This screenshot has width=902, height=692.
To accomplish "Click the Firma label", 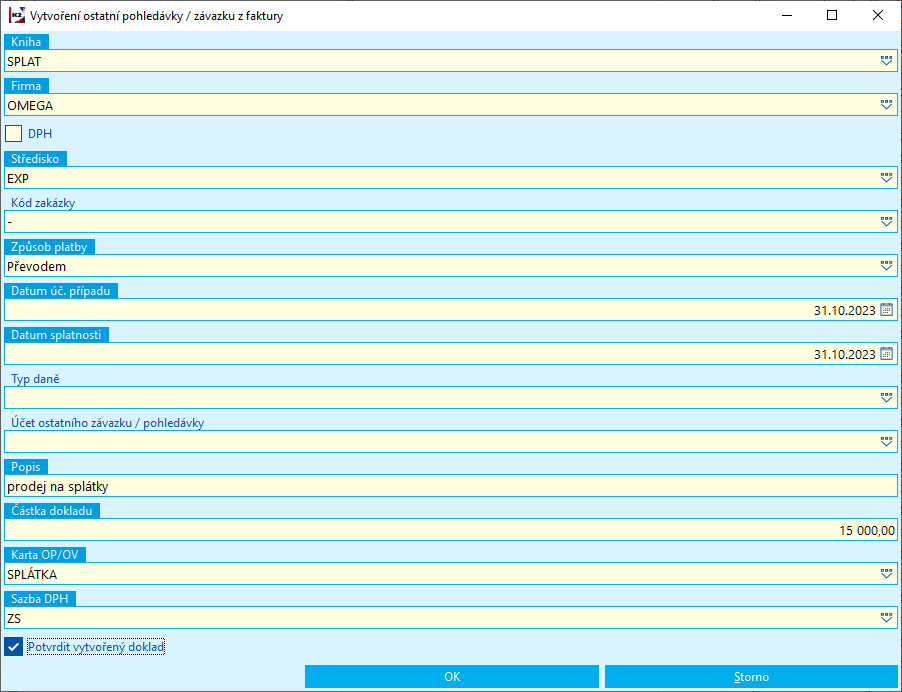I will click(x=26, y=86).
